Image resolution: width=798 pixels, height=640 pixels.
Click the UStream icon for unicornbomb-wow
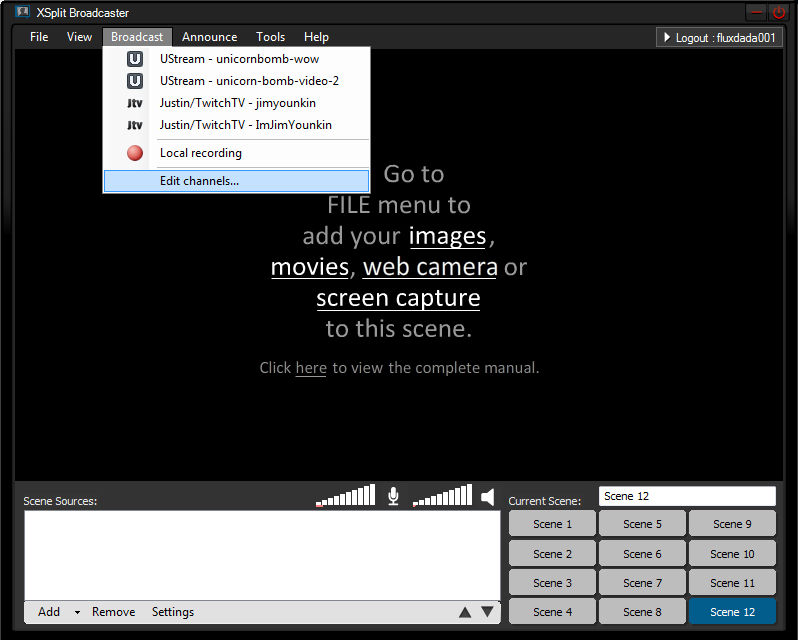point(135,59)
